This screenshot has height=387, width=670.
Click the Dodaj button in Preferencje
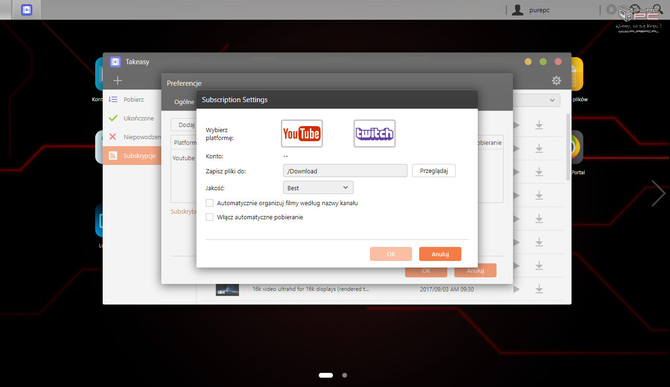pyautogui.click(x=184, y=125)
